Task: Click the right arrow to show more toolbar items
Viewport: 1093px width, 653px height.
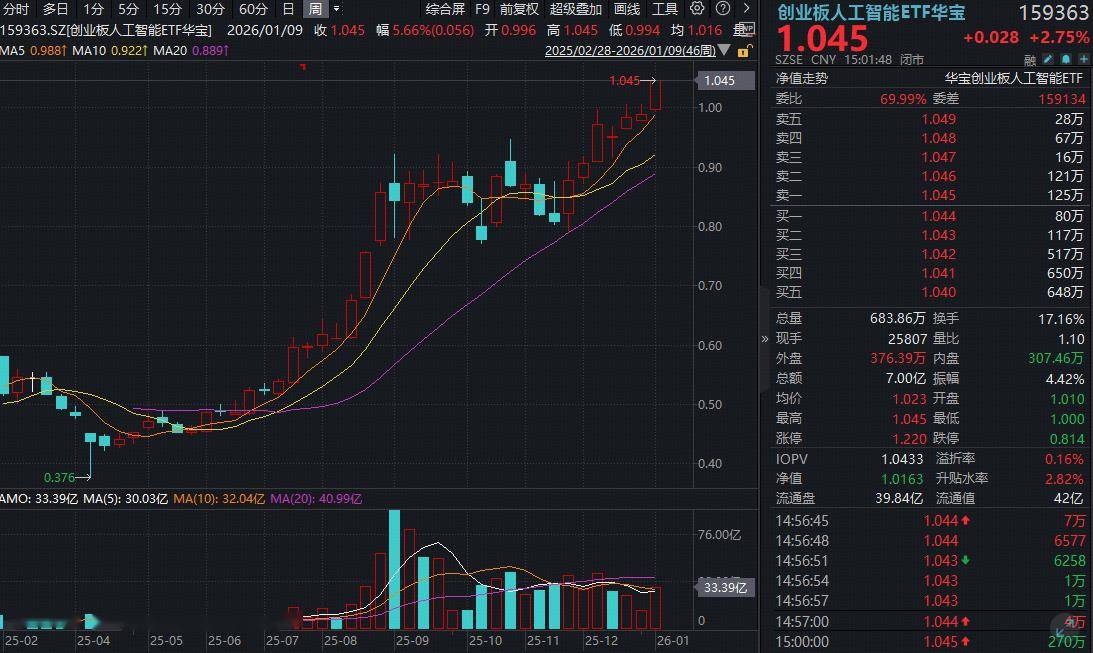Action: (x=746, y=9)
